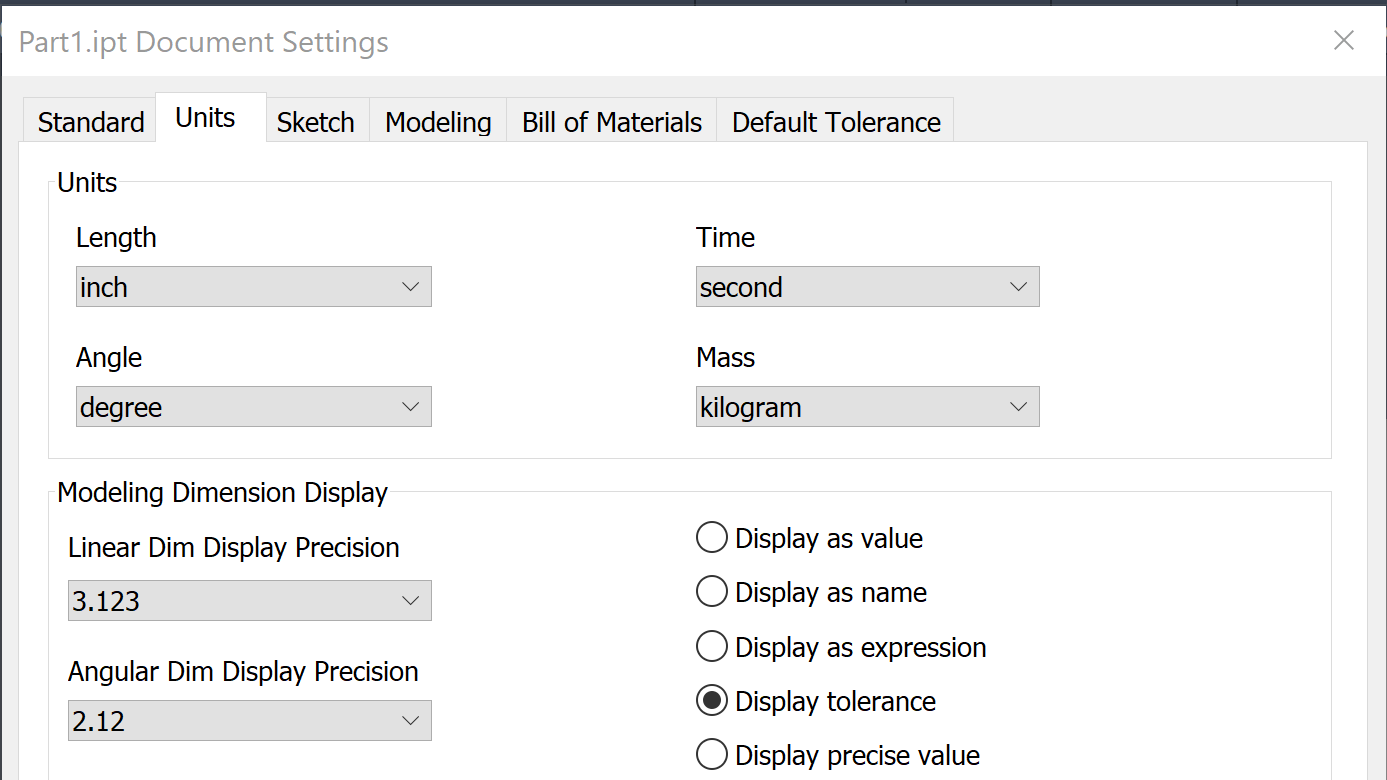Click the Display tolerance radio button
1387x780 pixels.
pos(711,701)
